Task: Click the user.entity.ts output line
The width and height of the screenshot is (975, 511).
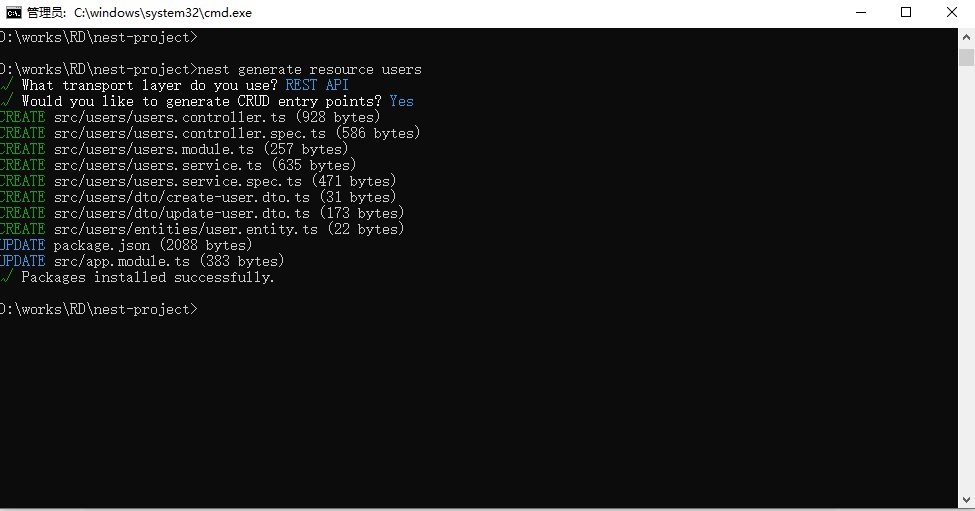Action: tap(228, 230)
